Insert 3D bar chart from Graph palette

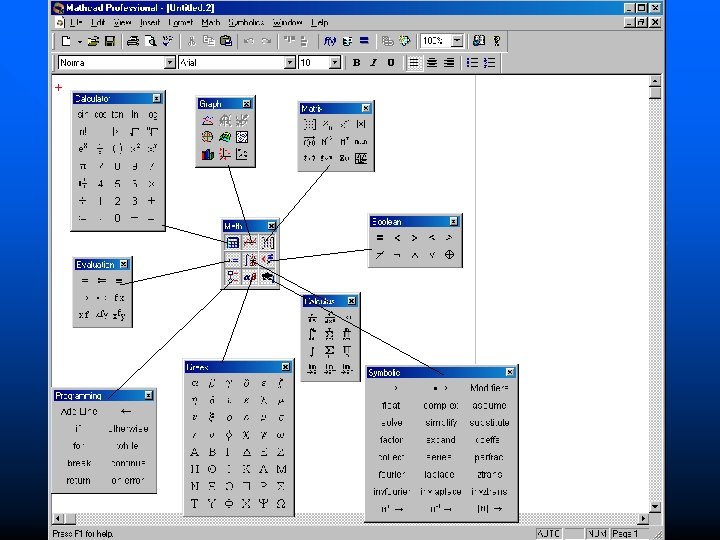click(208, 155)
